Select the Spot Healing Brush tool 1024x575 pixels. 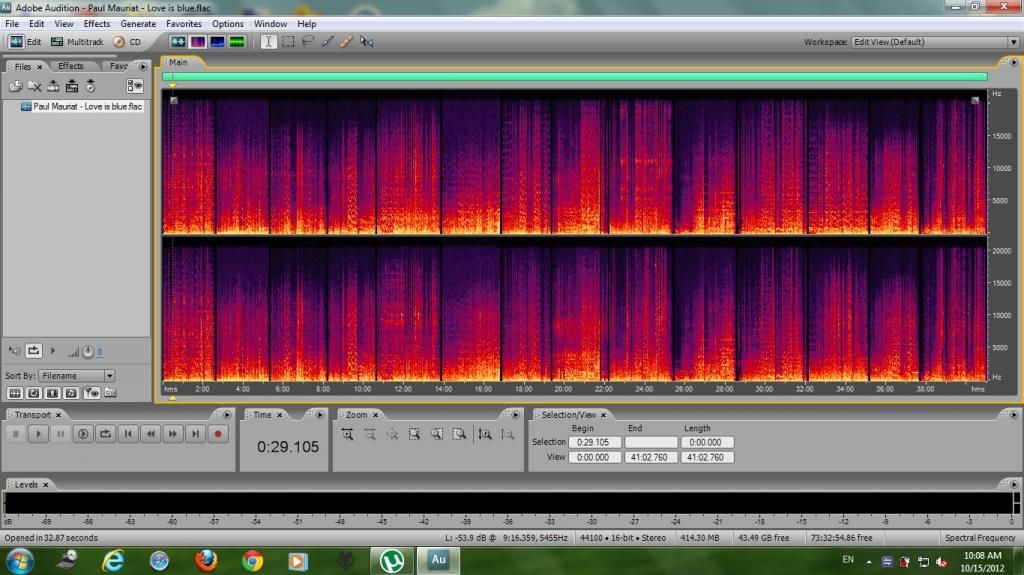coord(346,42)
